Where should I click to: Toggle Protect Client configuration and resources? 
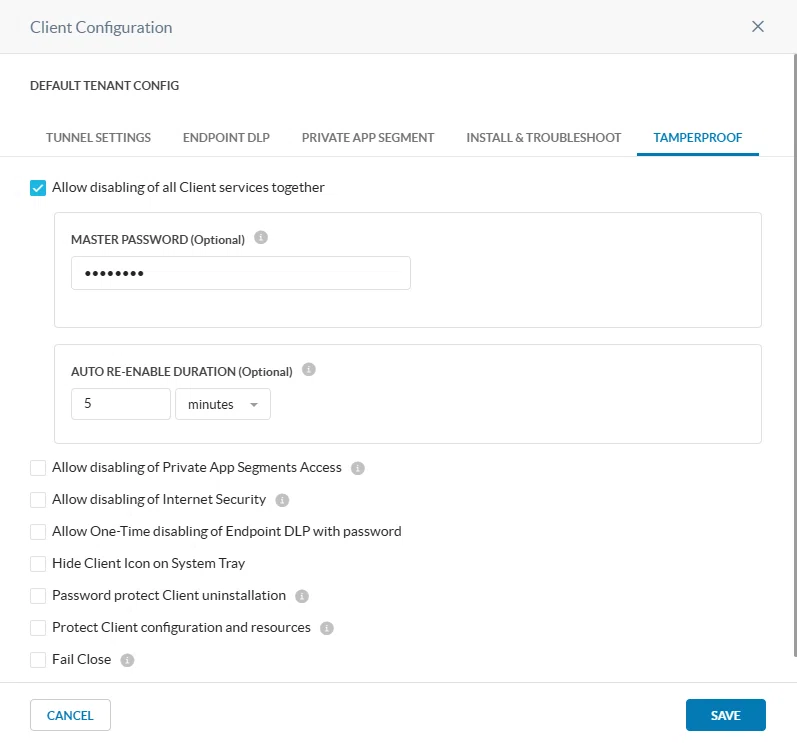[38, 628]
